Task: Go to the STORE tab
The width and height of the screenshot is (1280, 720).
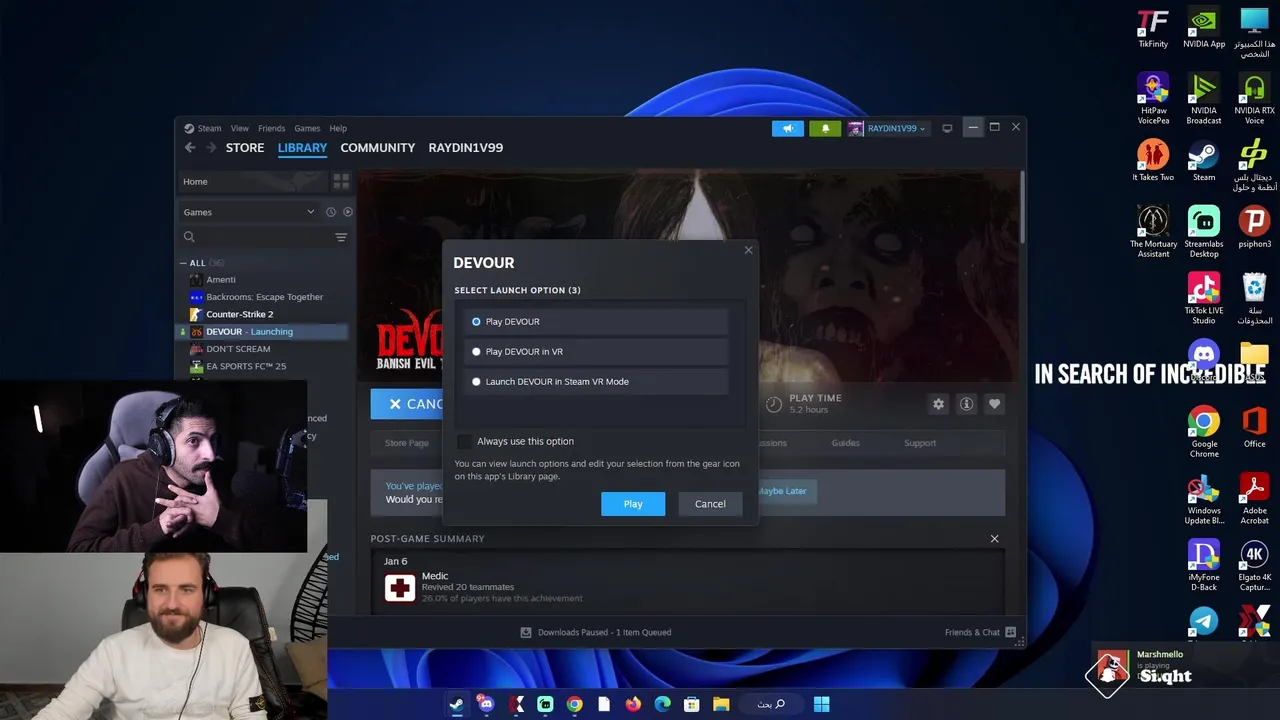Action: pos(245,148)
